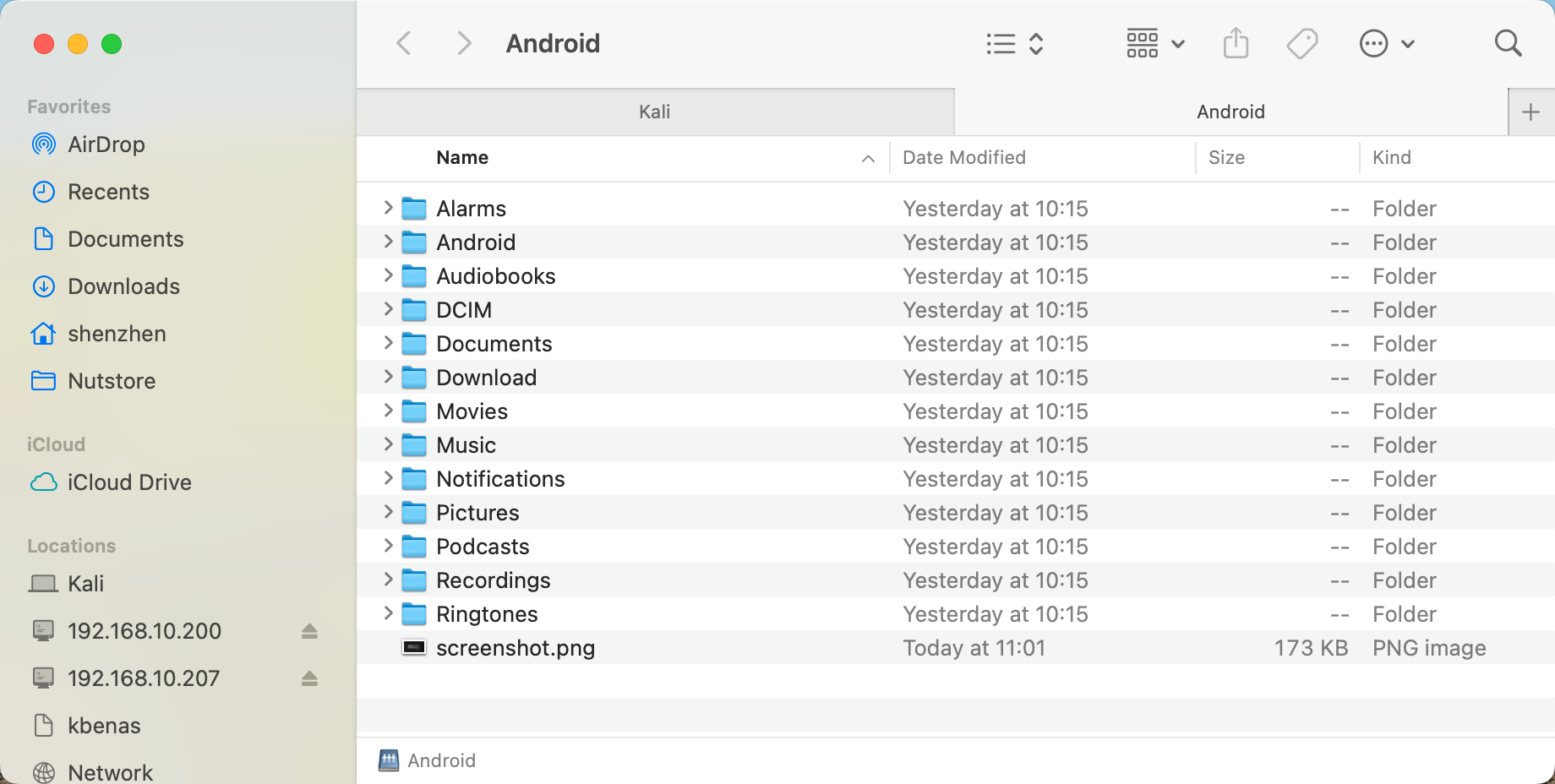The width and height of the screenshot is (1555, 784).
Task: Sort by the Size column header
Action: [1226, 158]
